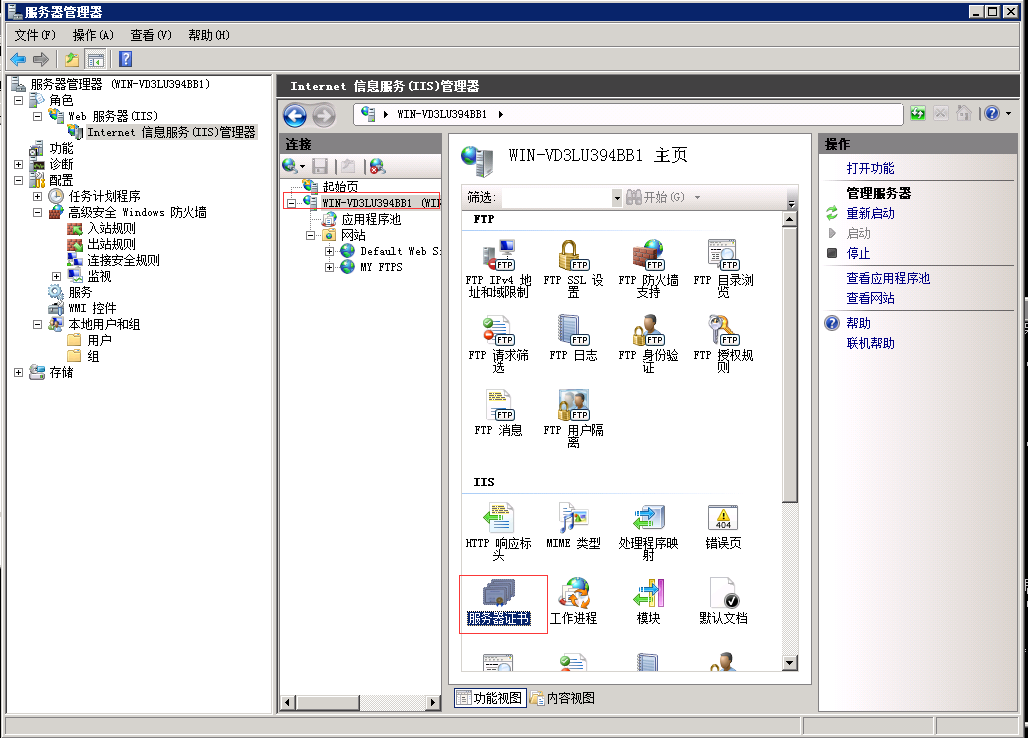
Task: Expand the 监视 tree node
Action: (56, 277)
